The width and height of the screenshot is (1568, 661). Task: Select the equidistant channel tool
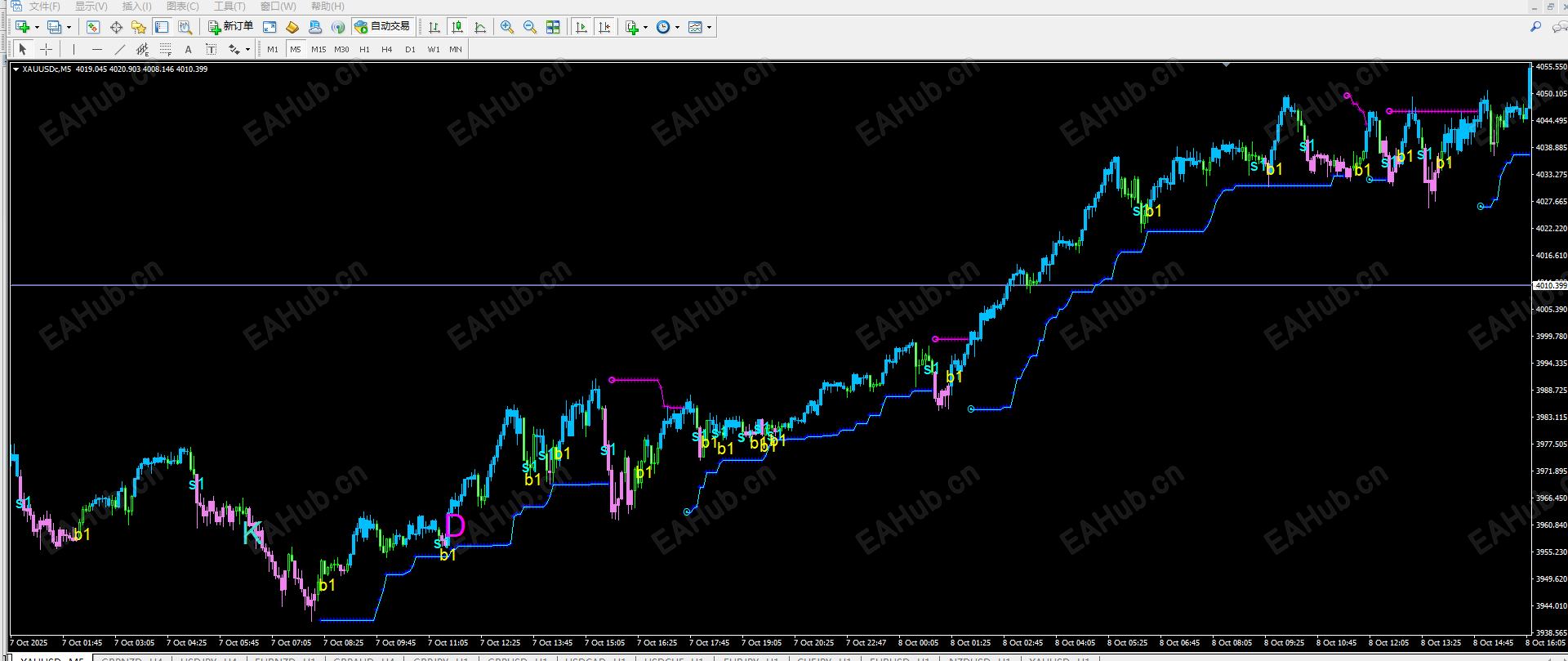(142, 49)
